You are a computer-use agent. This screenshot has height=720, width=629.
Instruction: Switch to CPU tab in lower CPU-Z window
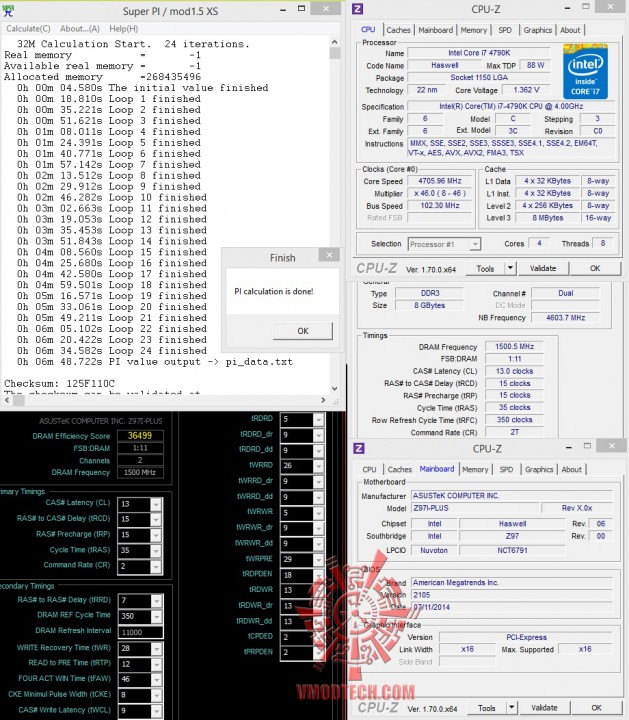tap(369, 469)
